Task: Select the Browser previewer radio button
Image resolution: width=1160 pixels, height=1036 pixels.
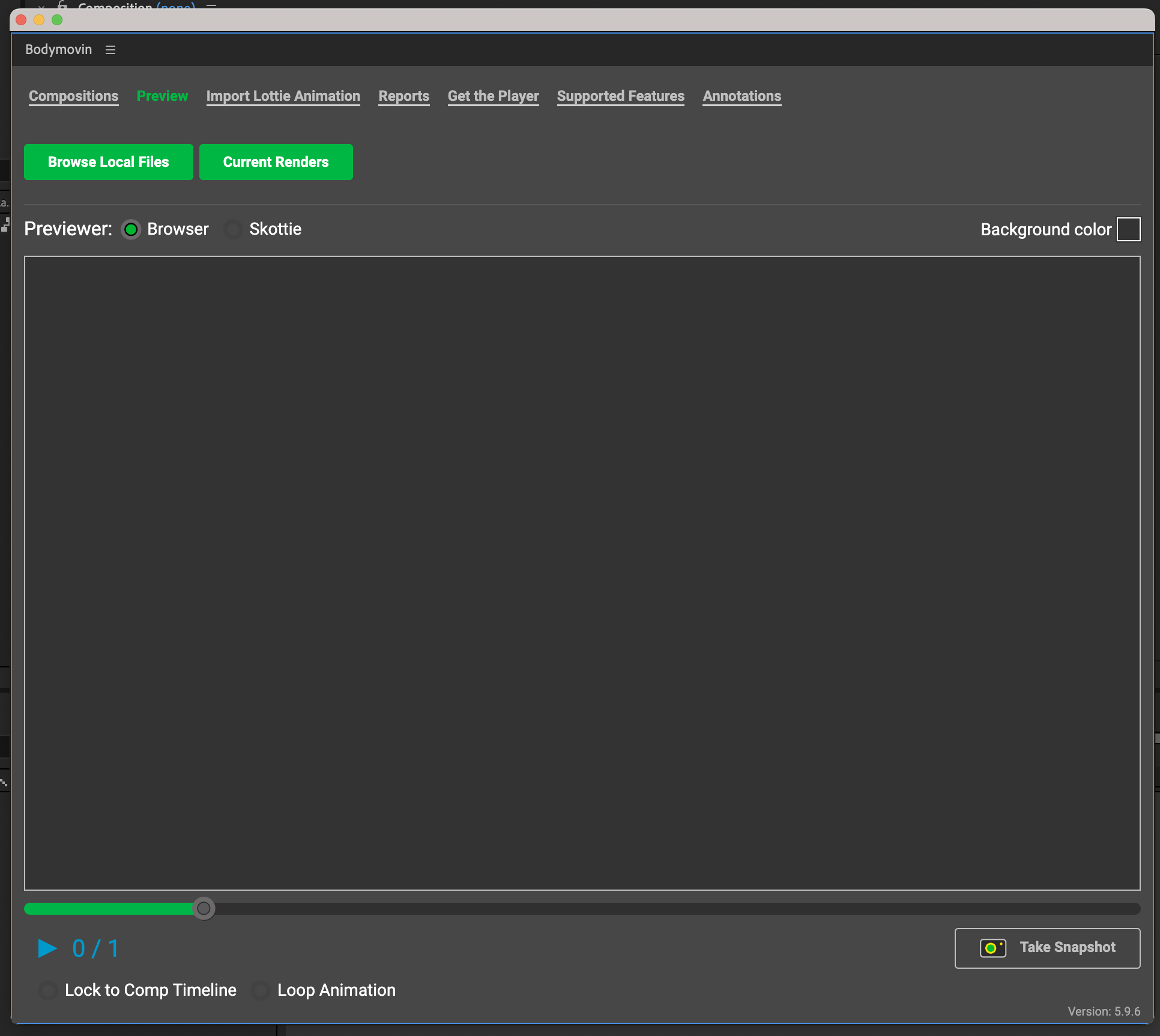Action: pos(131,229)
